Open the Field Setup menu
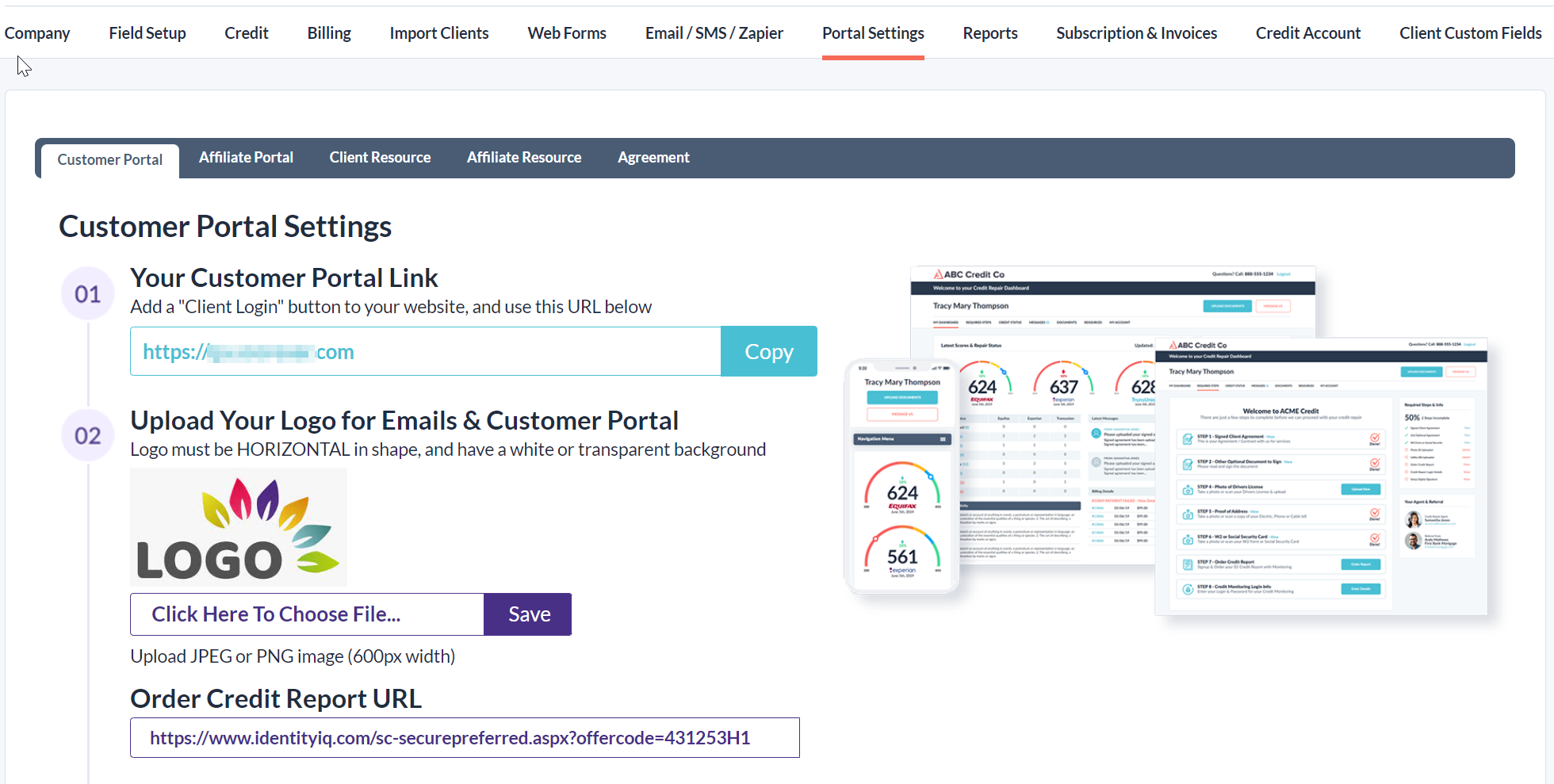This screenshot has width=1554, height=784. click(x=147, y=33)
